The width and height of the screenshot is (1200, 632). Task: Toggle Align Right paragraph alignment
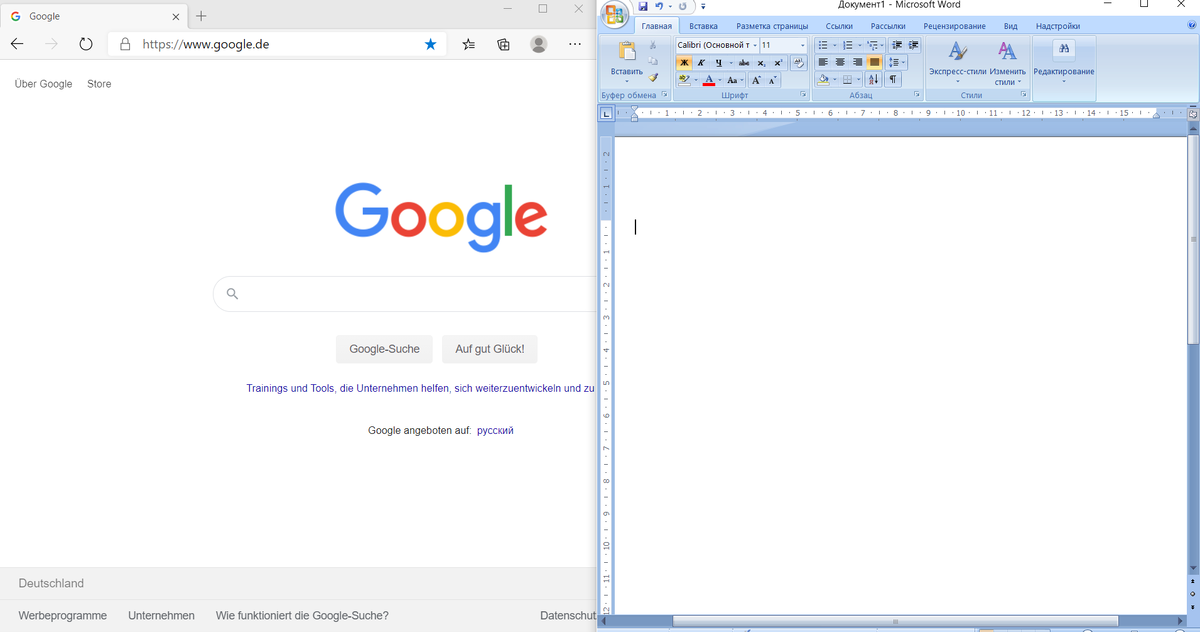click(857, 62)
